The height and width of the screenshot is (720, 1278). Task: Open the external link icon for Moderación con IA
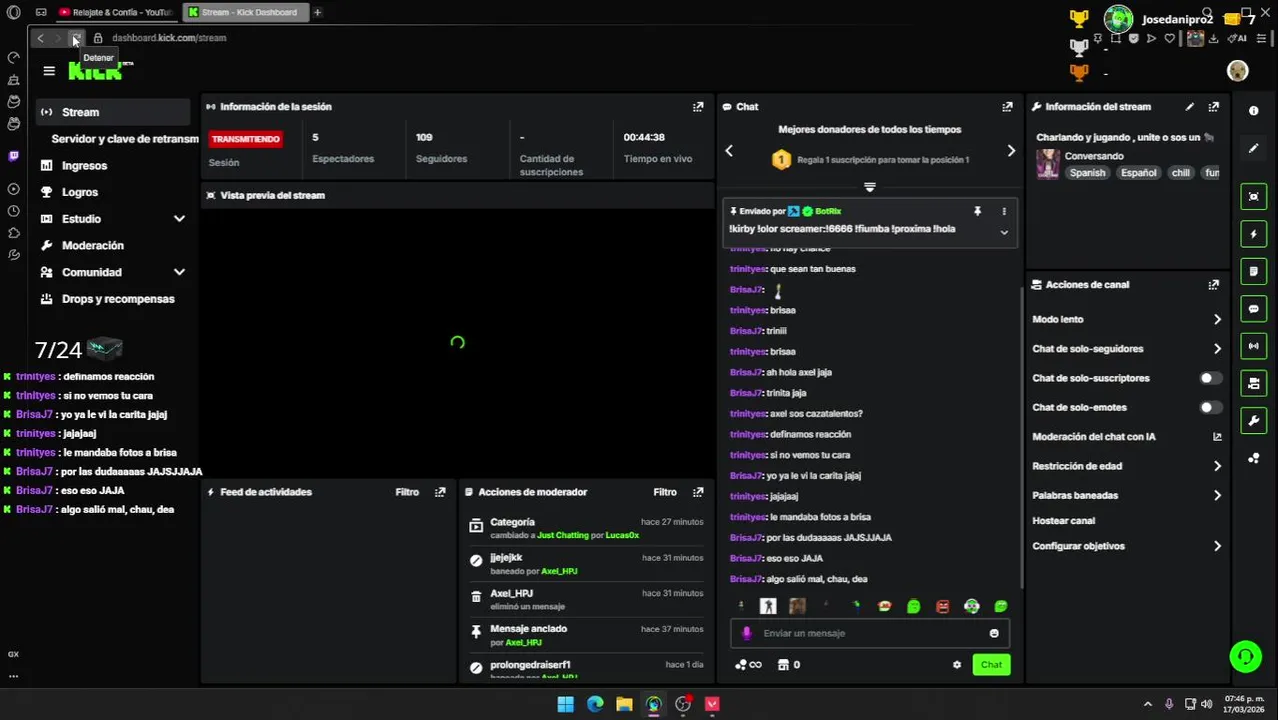[1217, 437]
